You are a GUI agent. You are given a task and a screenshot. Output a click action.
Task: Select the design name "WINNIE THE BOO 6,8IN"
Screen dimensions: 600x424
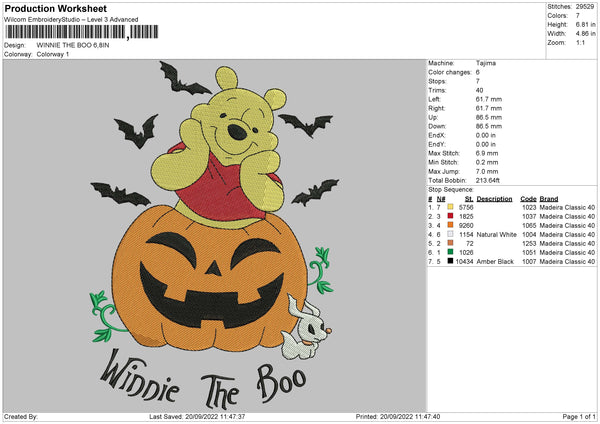(73, 45)
